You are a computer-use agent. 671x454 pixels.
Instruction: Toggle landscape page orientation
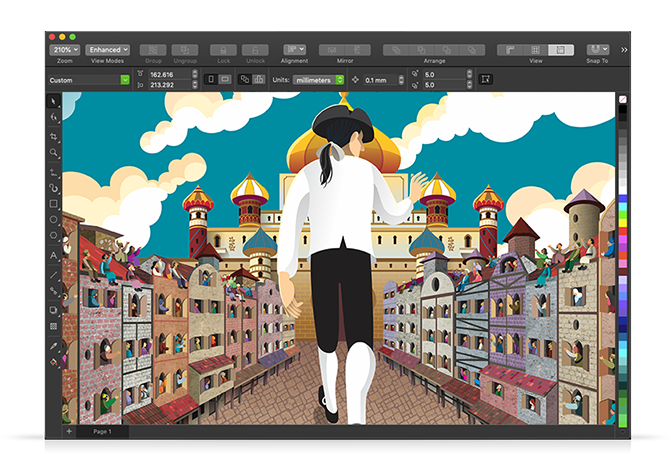[225, 79]
